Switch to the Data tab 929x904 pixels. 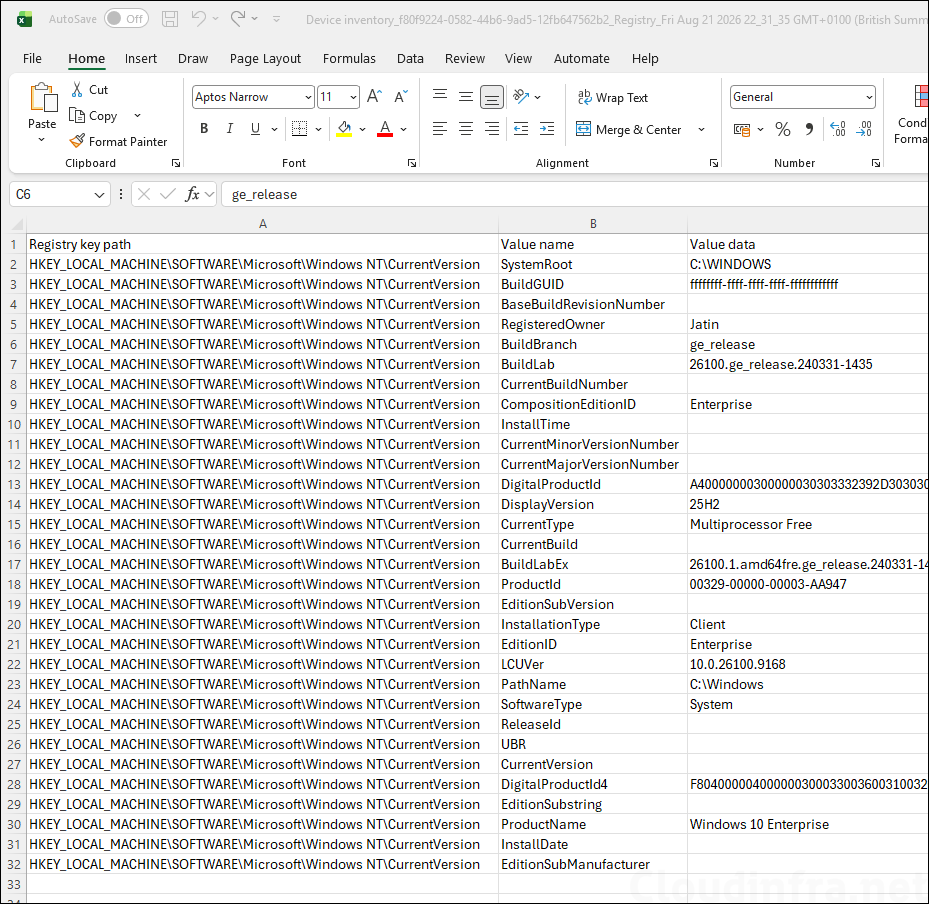tap(410, 59)
